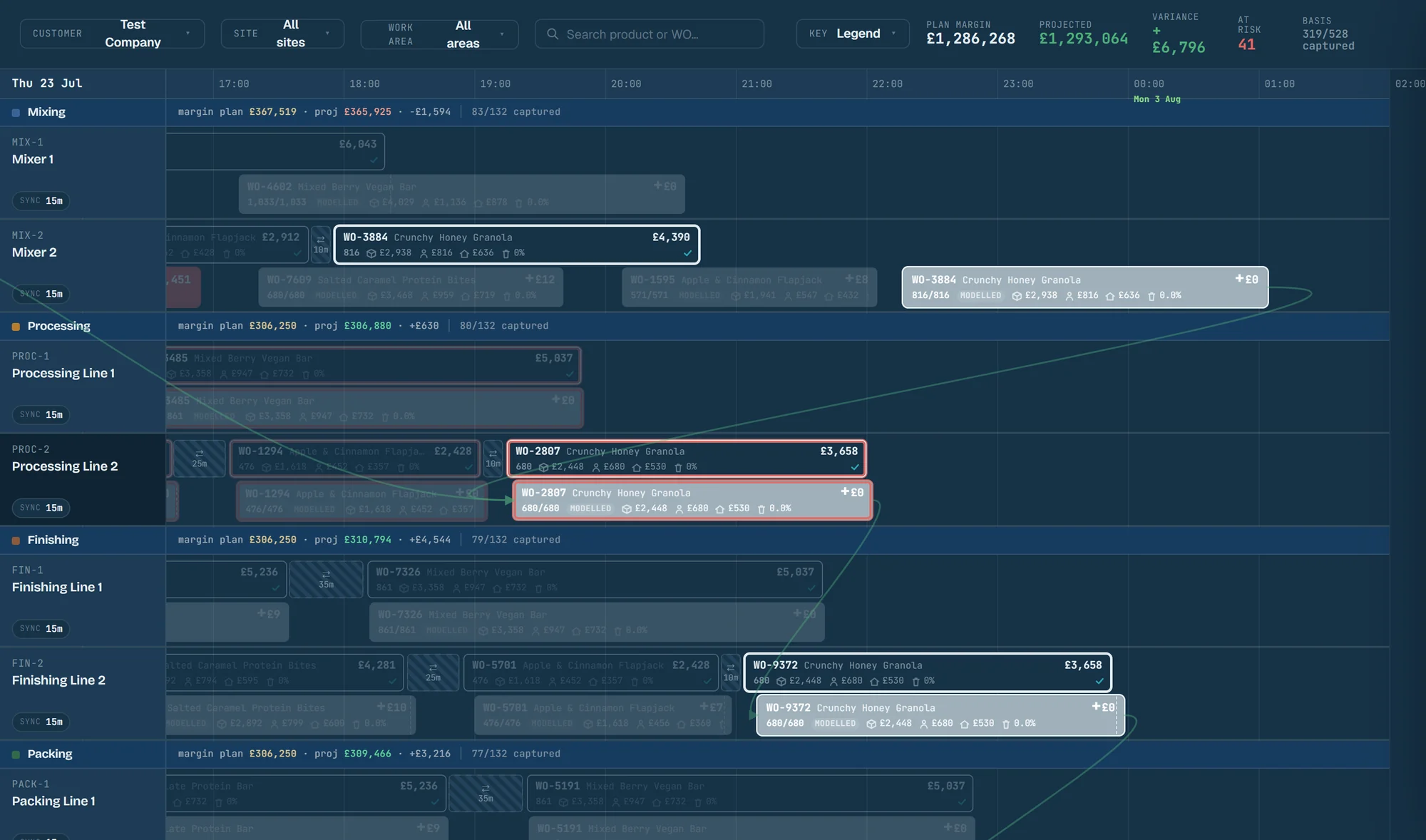Click the orange Processing color square
This screenshot has height=840, width=1426.
click(16, 327)
